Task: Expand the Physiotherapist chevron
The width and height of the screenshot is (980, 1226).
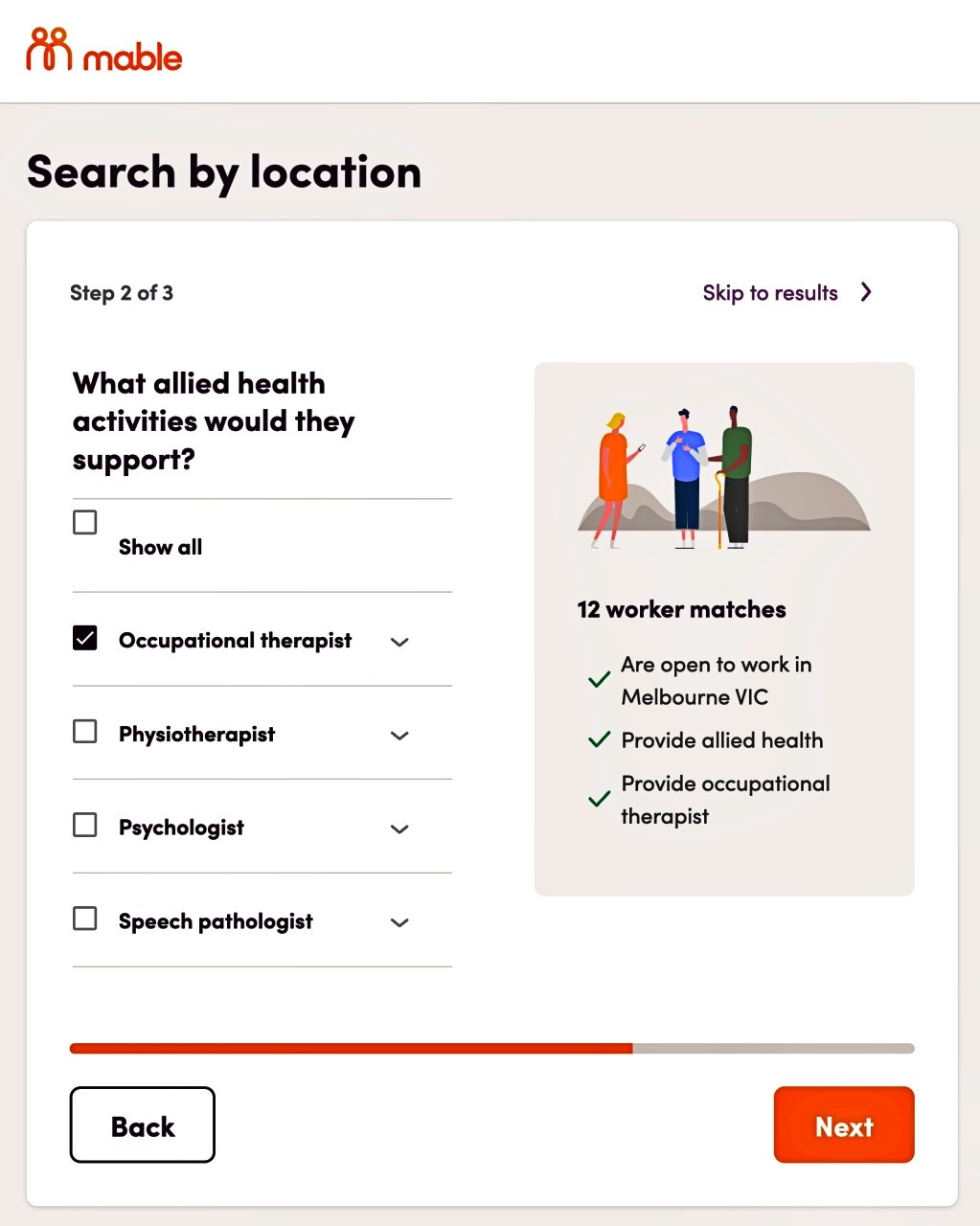Action: [x=400, y=736]
